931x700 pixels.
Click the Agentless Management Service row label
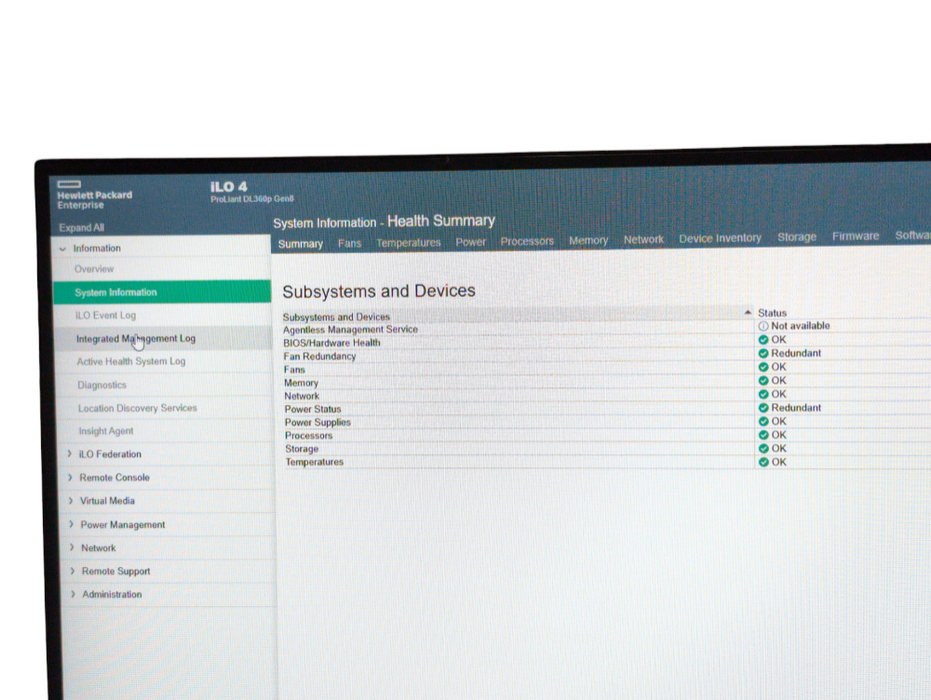tap(350, 330)
